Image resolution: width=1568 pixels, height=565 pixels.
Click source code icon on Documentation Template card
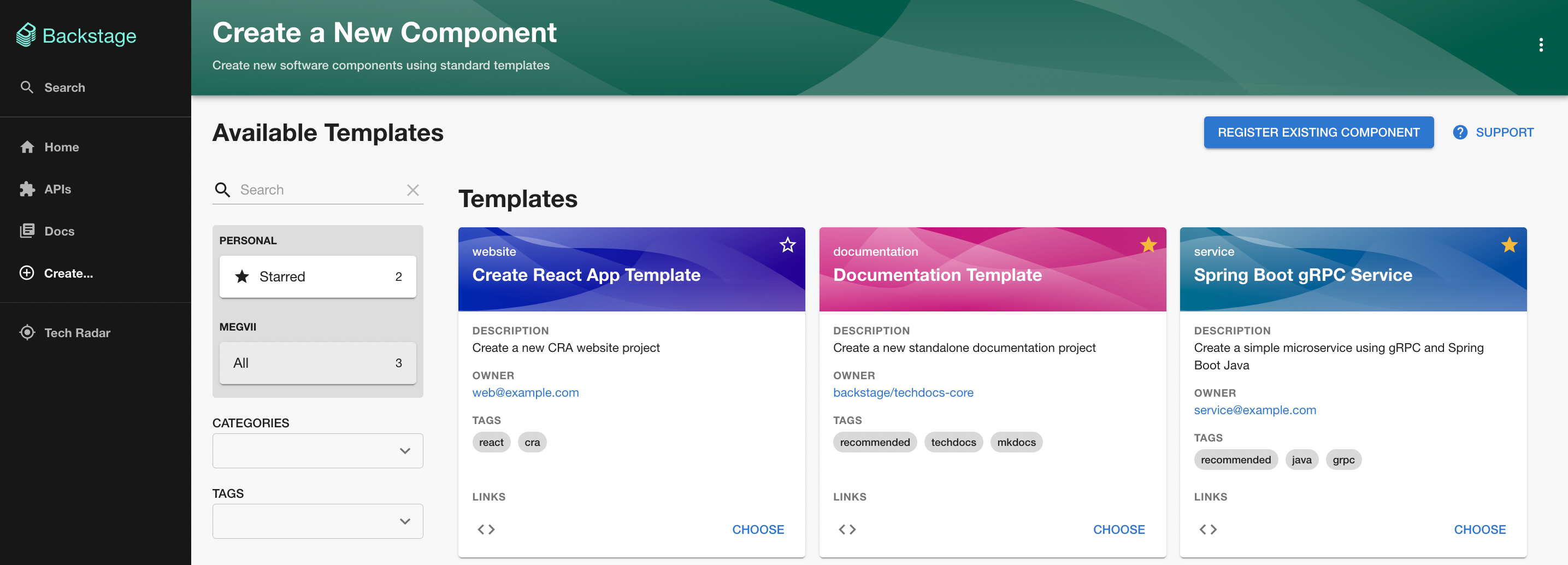point(847,529)
